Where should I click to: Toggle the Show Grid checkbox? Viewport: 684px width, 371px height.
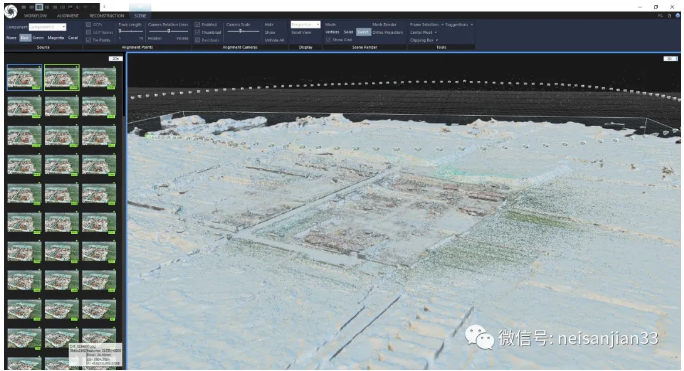coord(328,40)
